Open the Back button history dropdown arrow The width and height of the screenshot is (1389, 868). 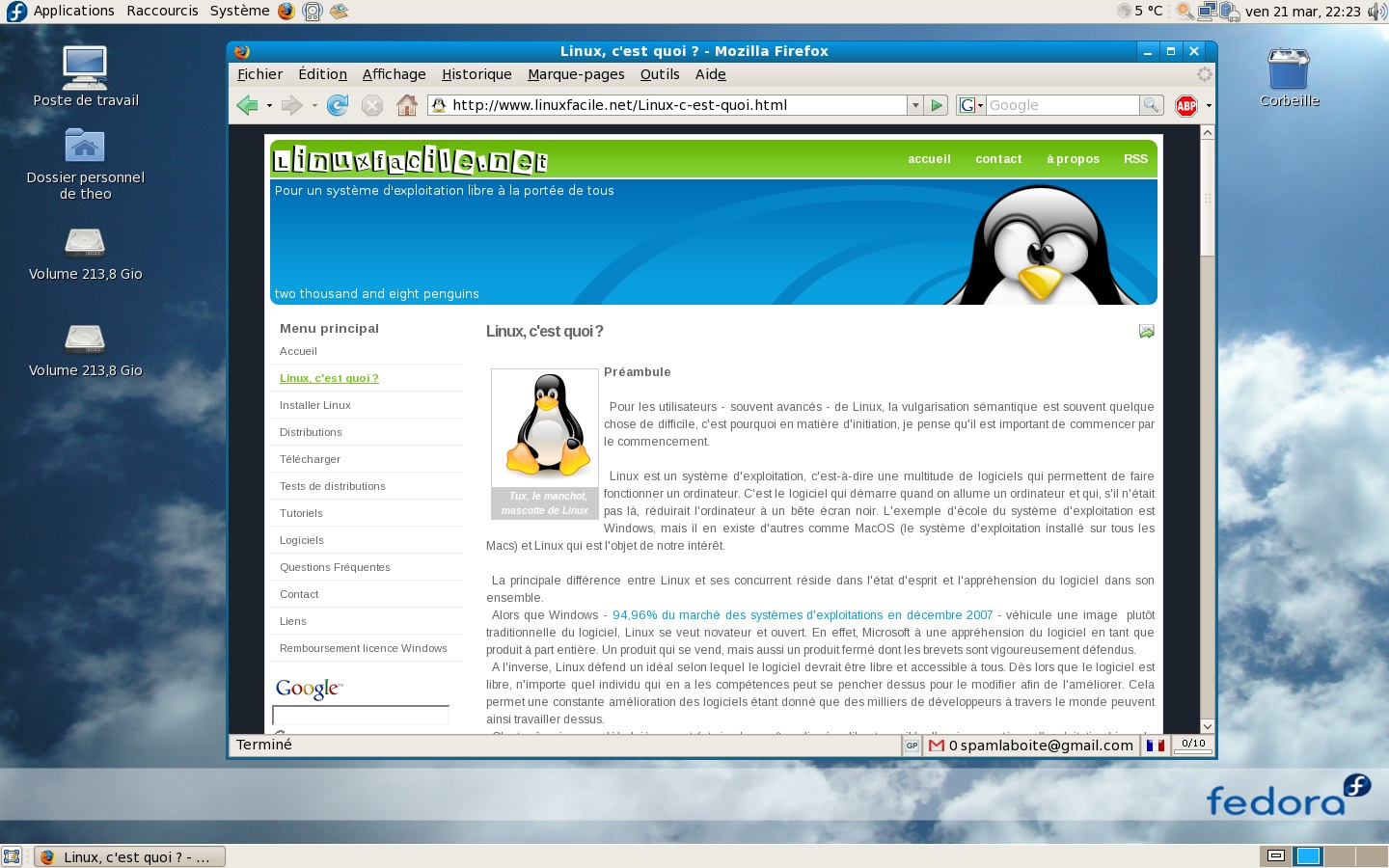point(269,106)
